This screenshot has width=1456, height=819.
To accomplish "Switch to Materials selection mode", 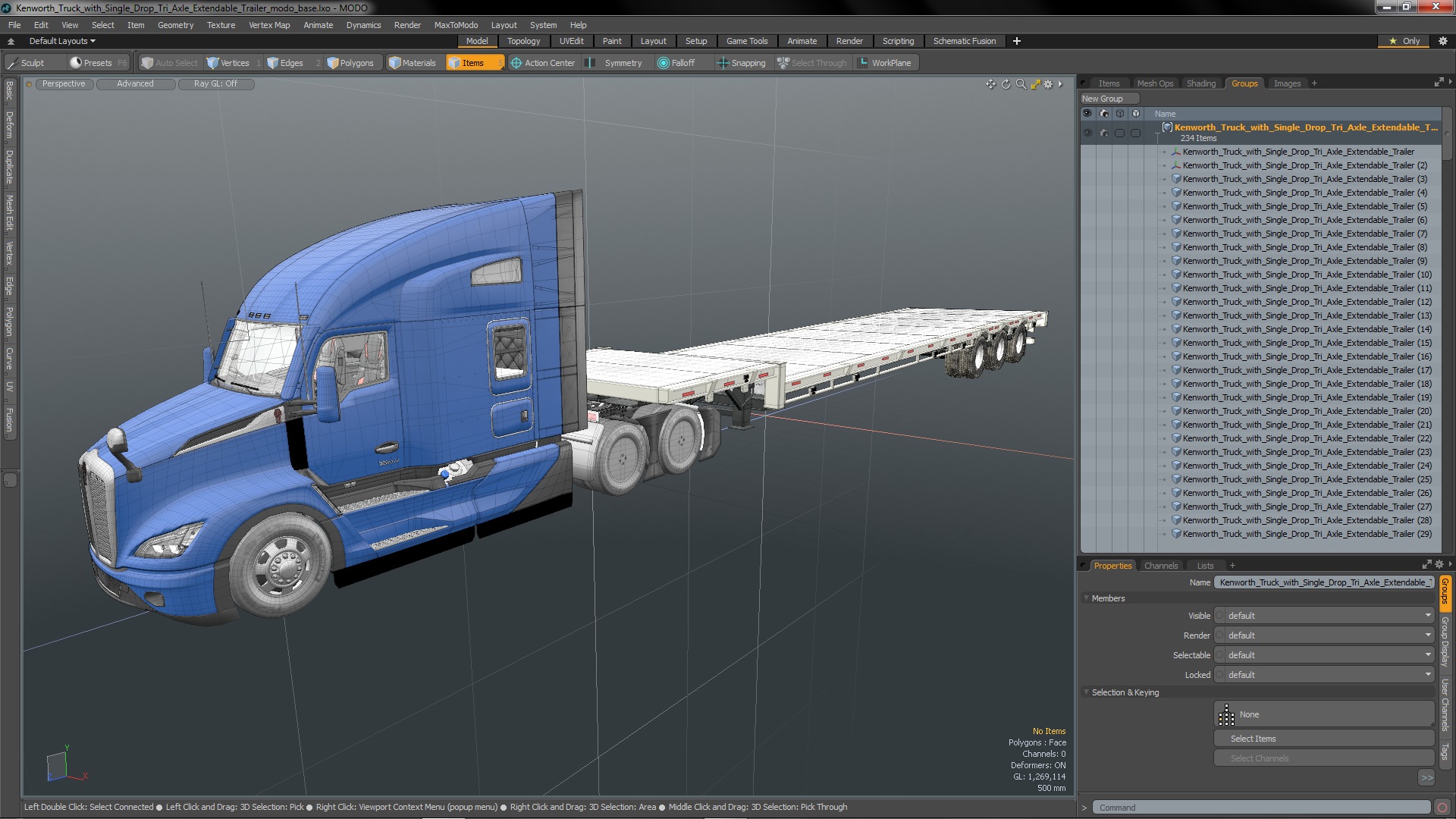I will [x=413, y=63].
